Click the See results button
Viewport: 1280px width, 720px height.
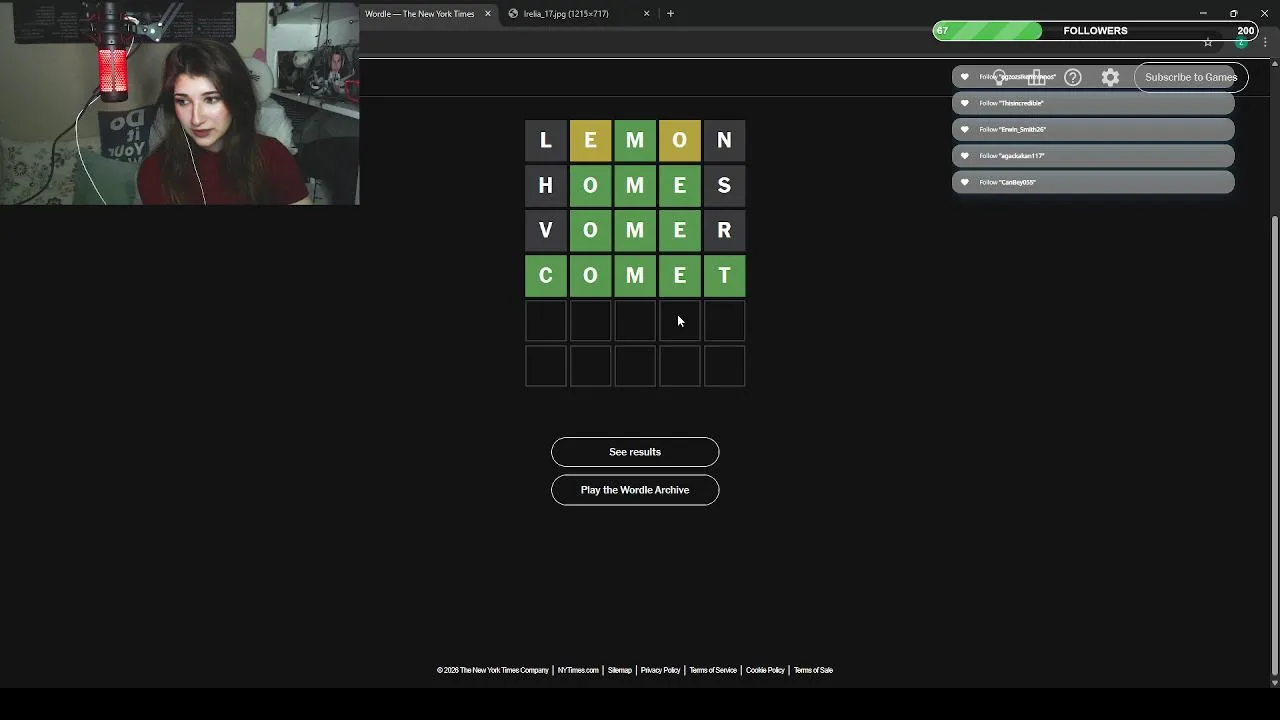[635, 452]
